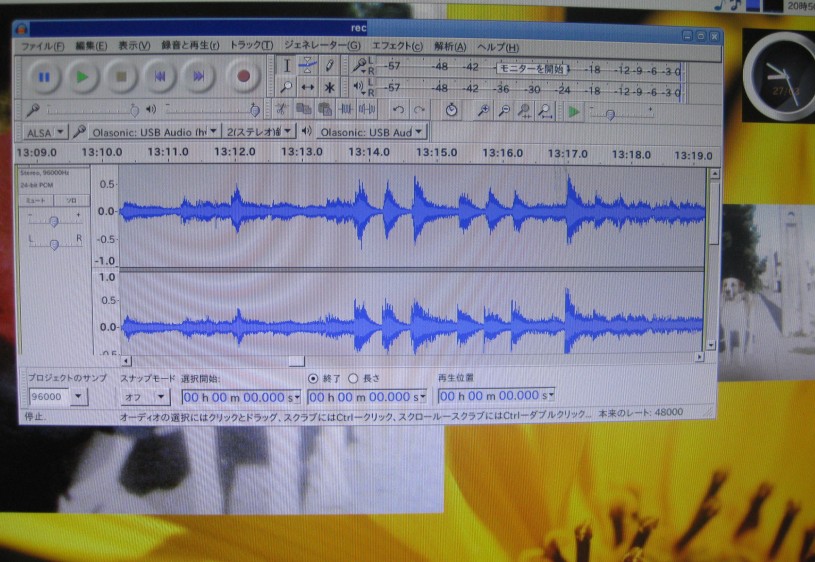Select the Time Shift arrows tool

coord(308,87)
